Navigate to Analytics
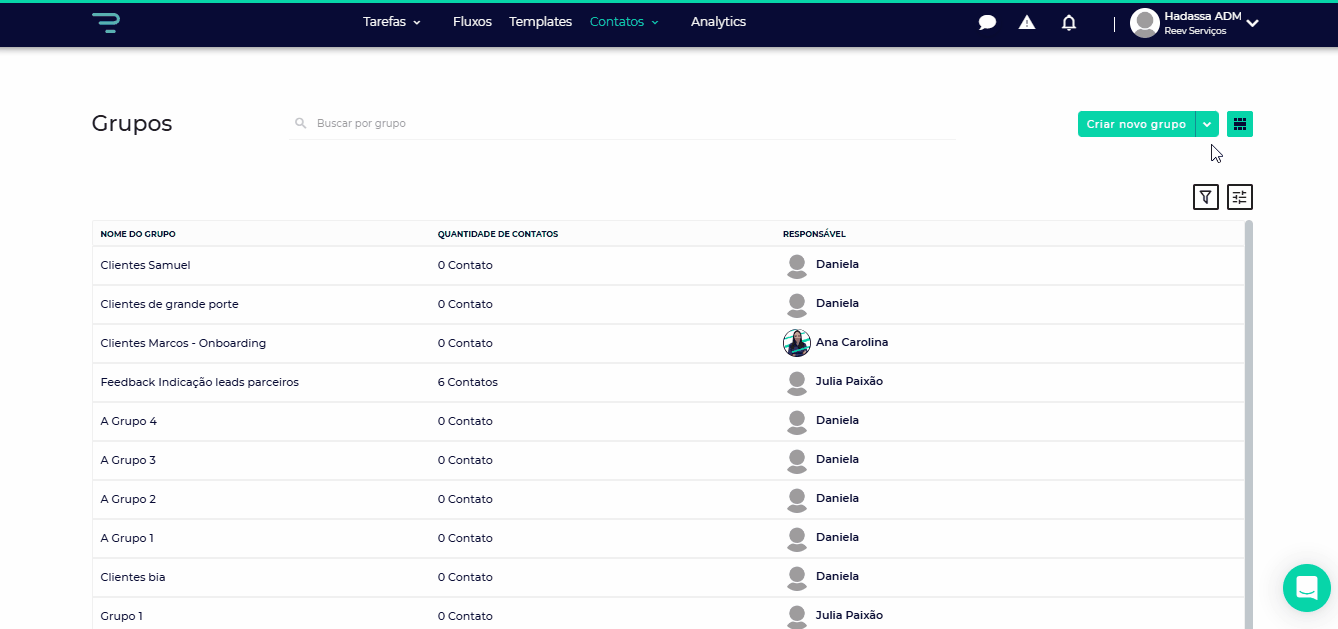Screen dimensions: 1338x629 point(718,22)
